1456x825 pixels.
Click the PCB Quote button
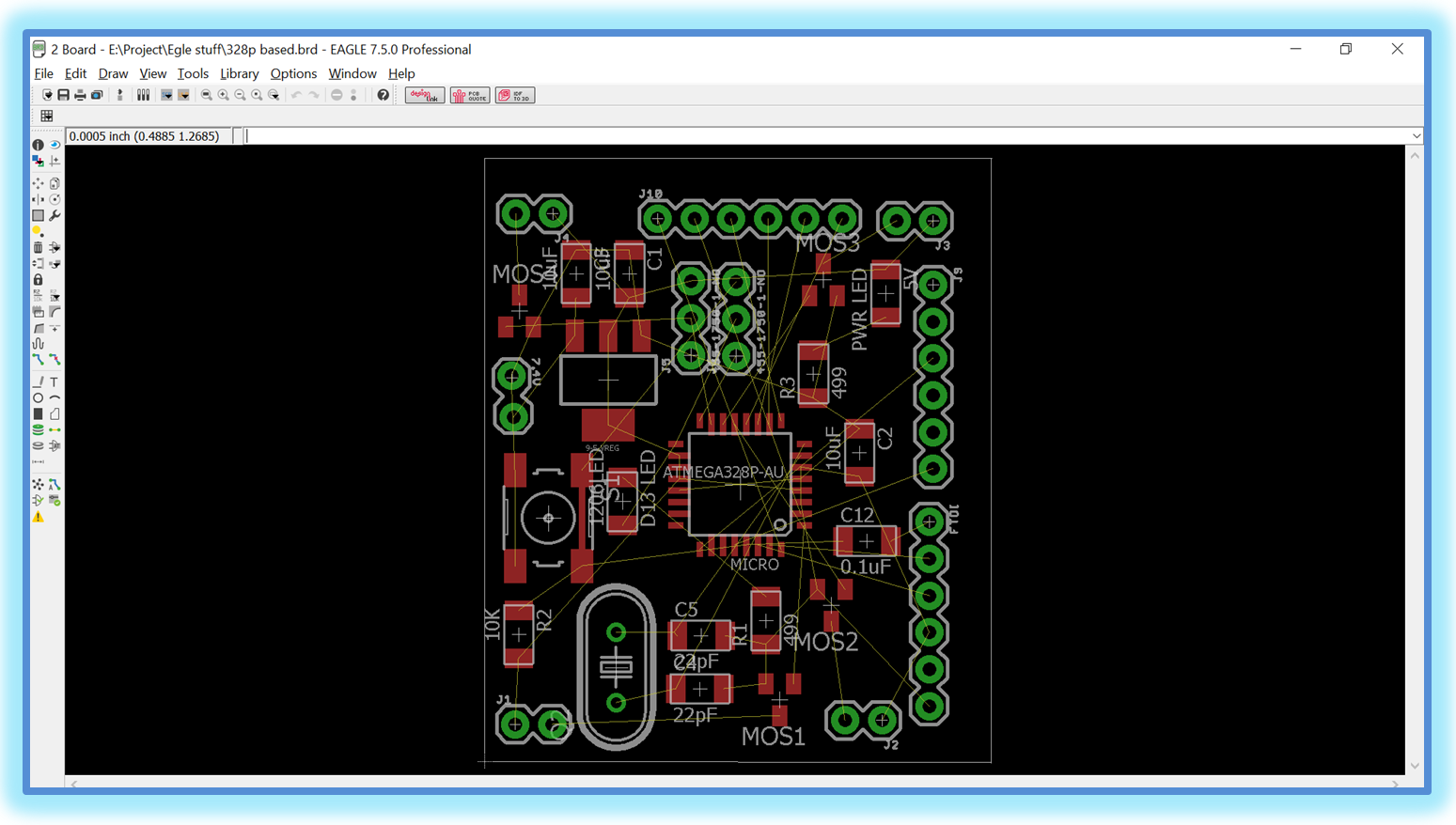[470, 95]
